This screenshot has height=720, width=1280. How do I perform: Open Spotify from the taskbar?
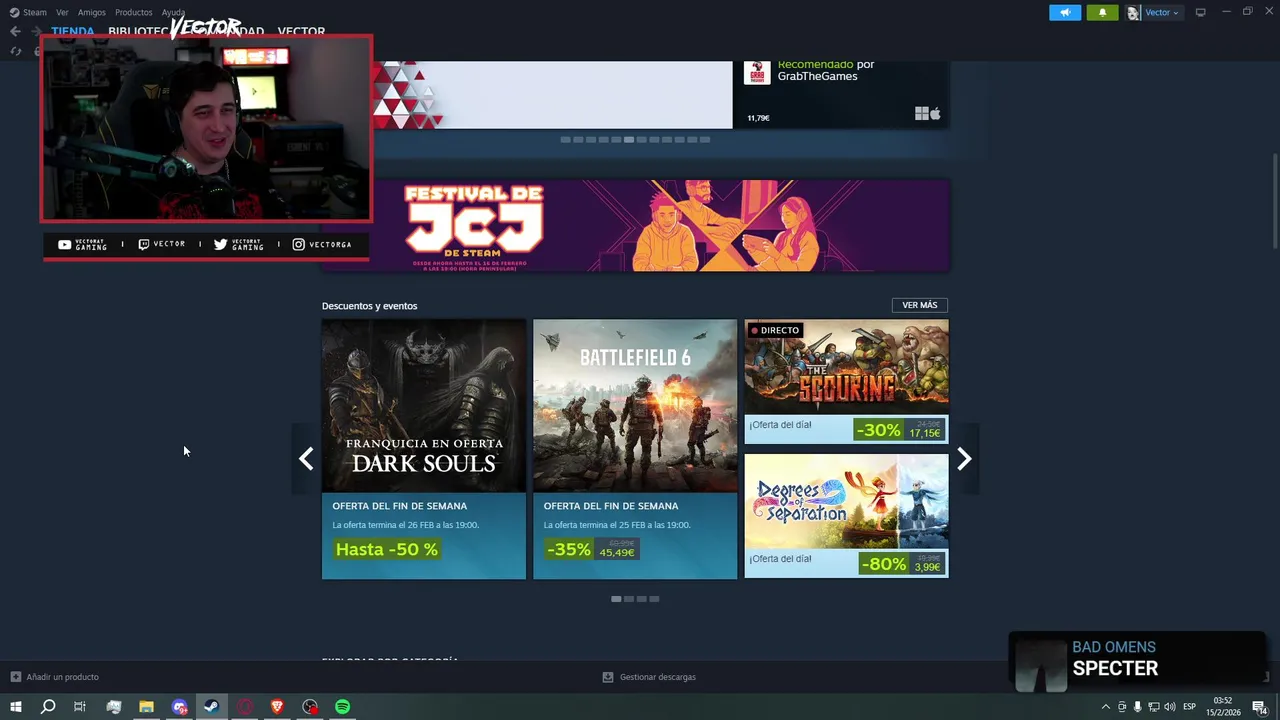[x=342, y=707]
